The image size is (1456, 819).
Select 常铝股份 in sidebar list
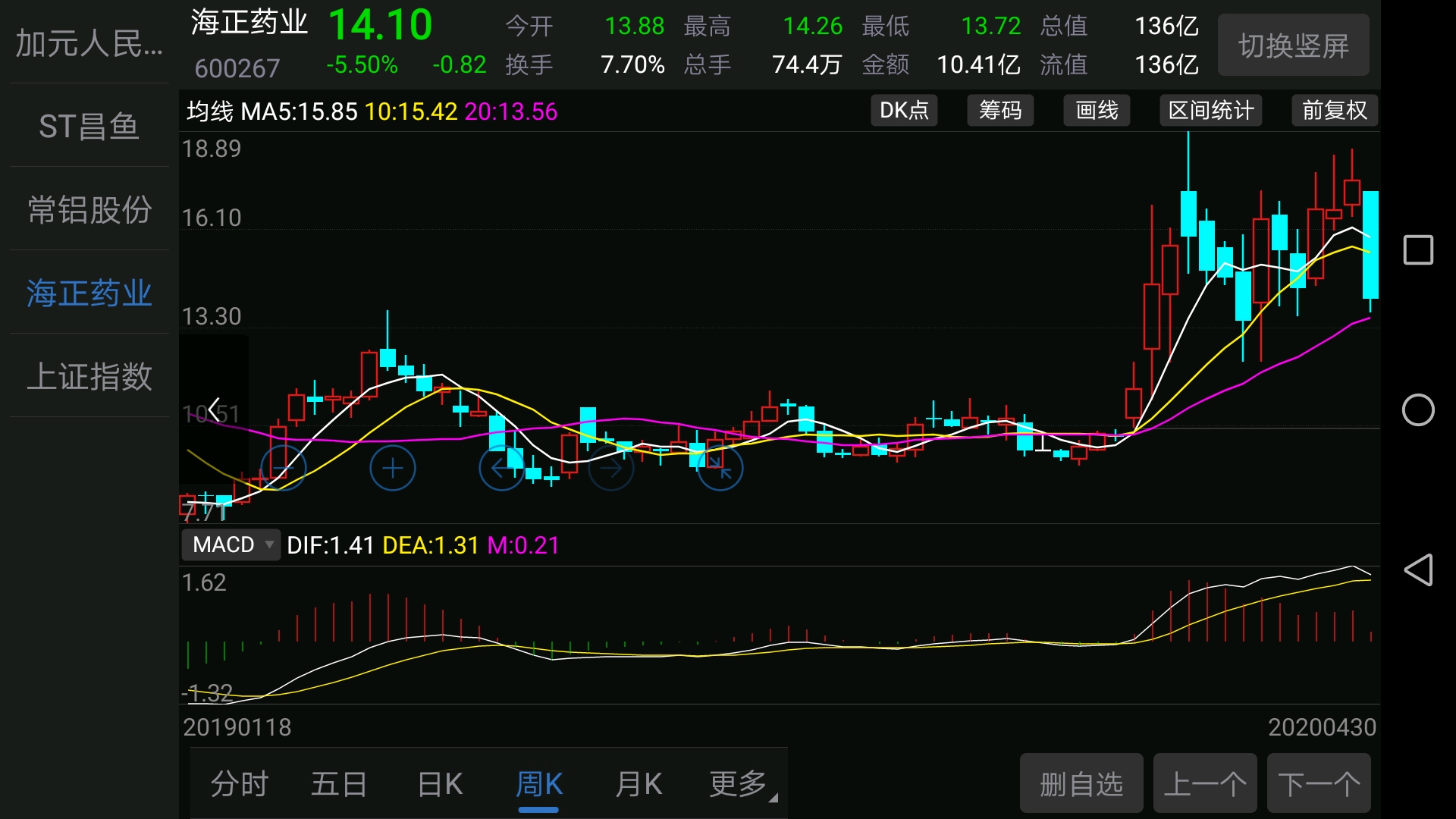pos(89,209)
